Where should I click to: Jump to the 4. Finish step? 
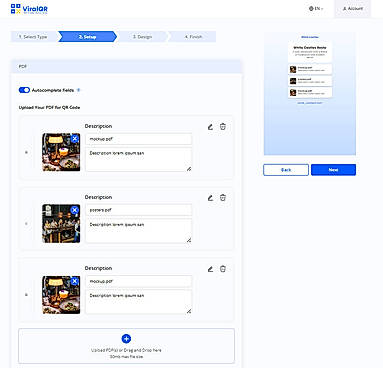pyautogui.click(x=193, y=37)
